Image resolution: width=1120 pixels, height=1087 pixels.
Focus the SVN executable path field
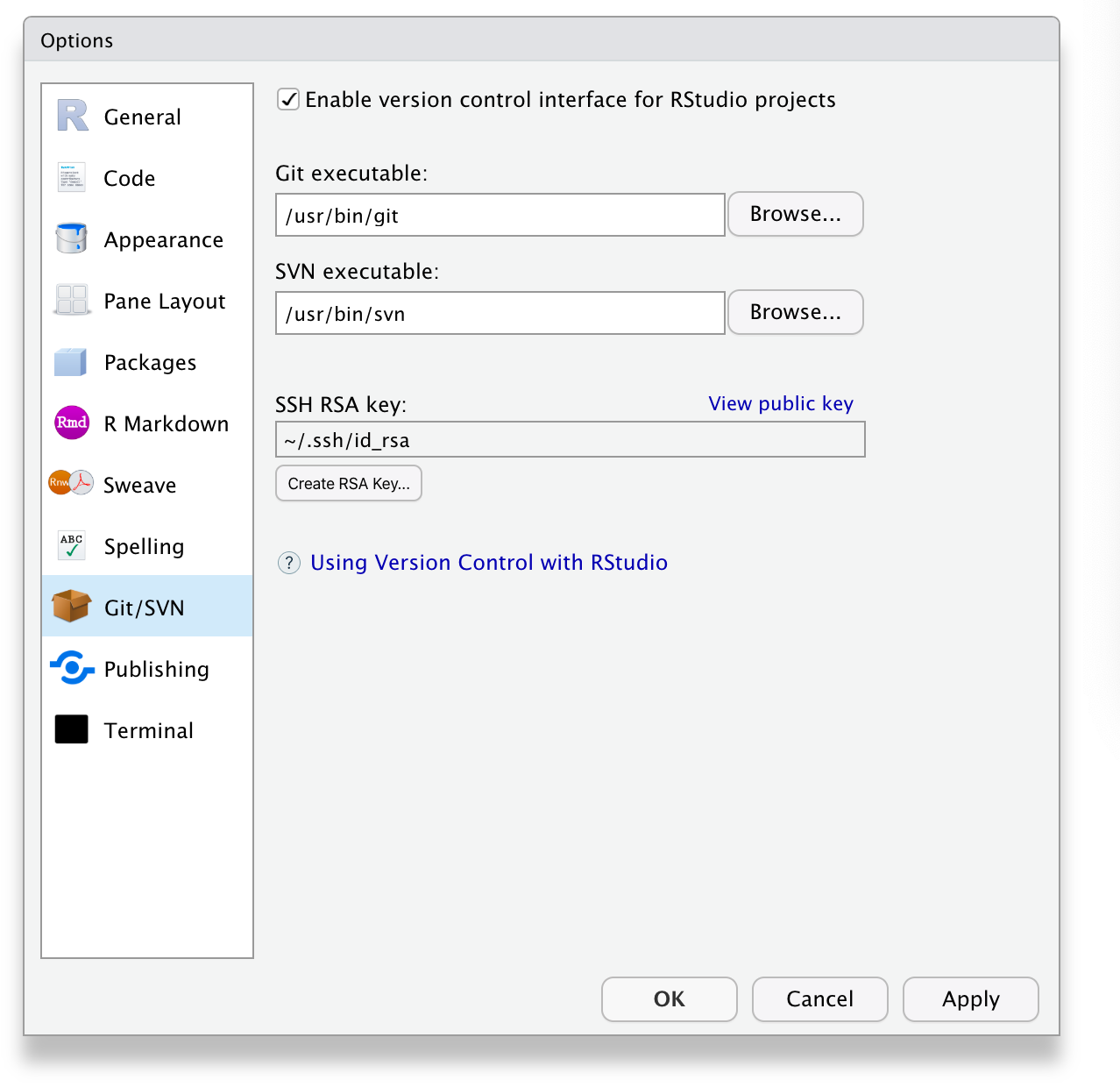click(x=500, y=313)
